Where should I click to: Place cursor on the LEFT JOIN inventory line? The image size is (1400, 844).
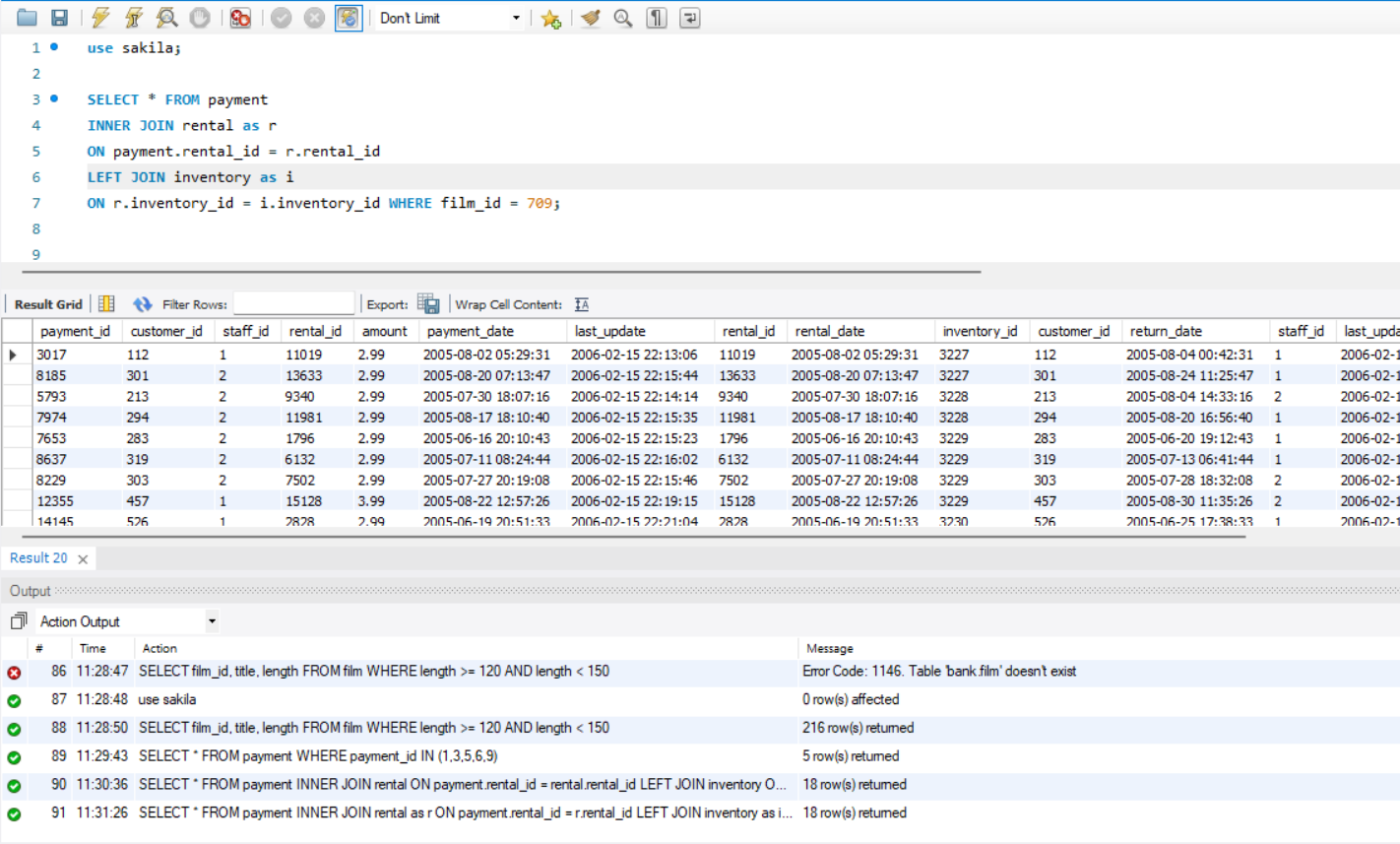click(x=190, y=177)
